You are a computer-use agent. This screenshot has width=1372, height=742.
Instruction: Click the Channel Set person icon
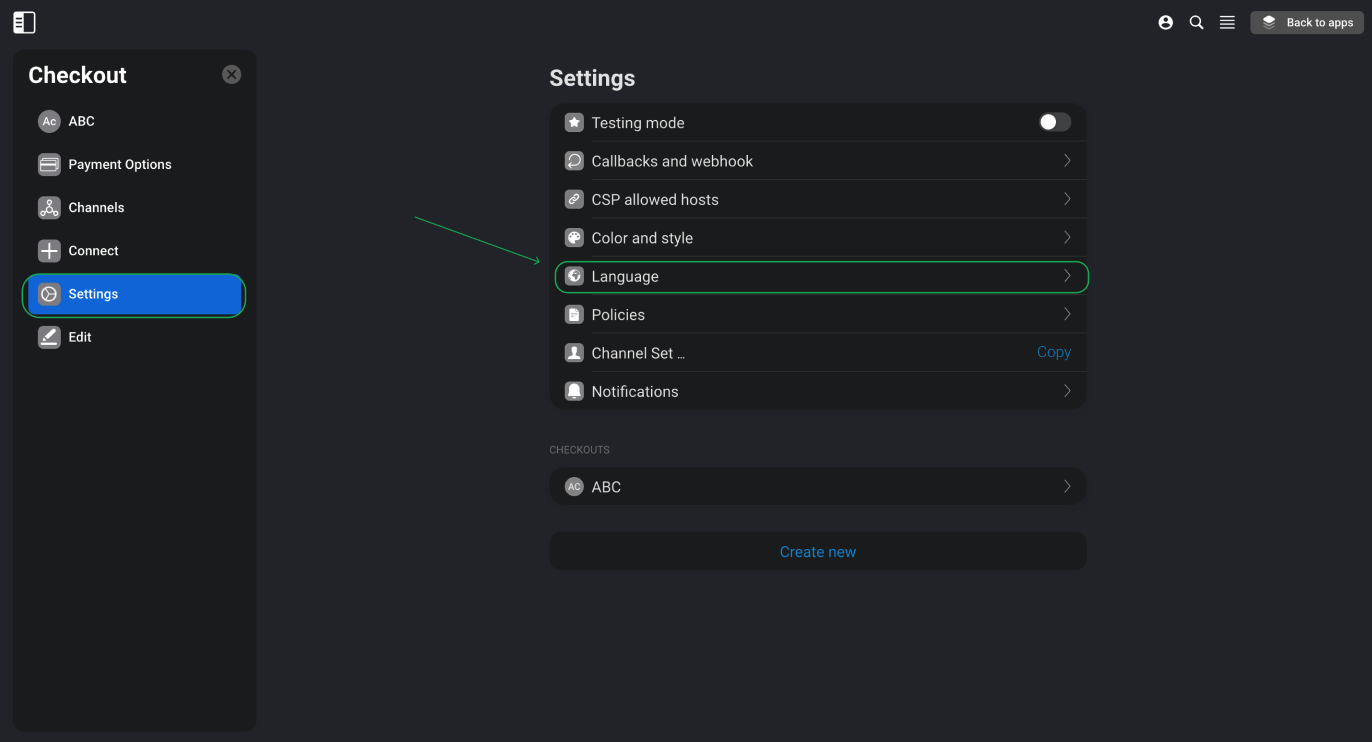coord(574,353)
